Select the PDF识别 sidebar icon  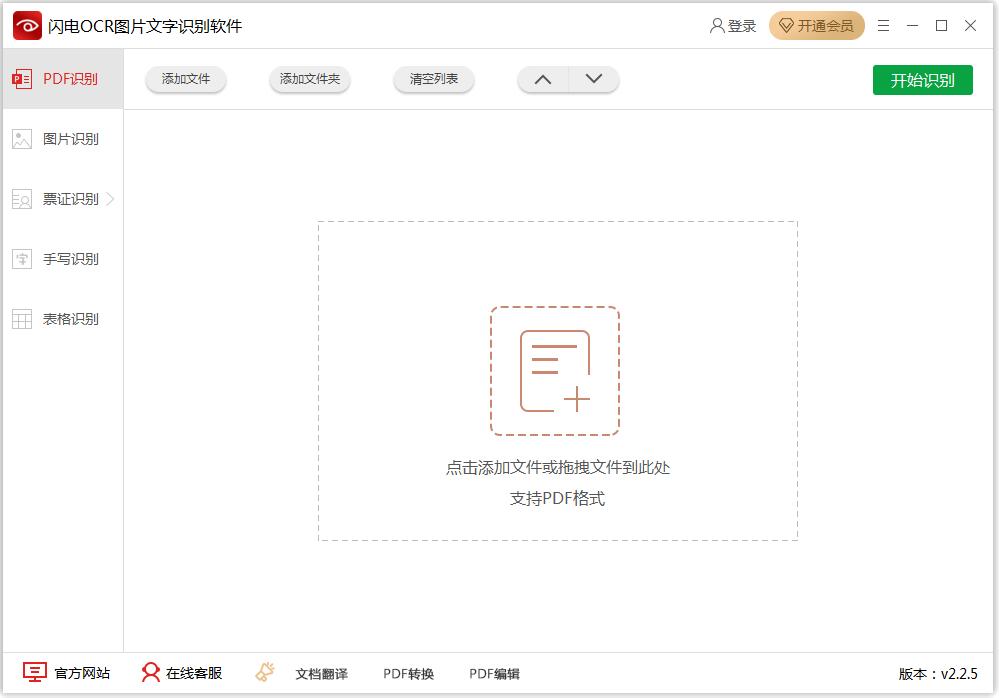[x=21, y=78]
